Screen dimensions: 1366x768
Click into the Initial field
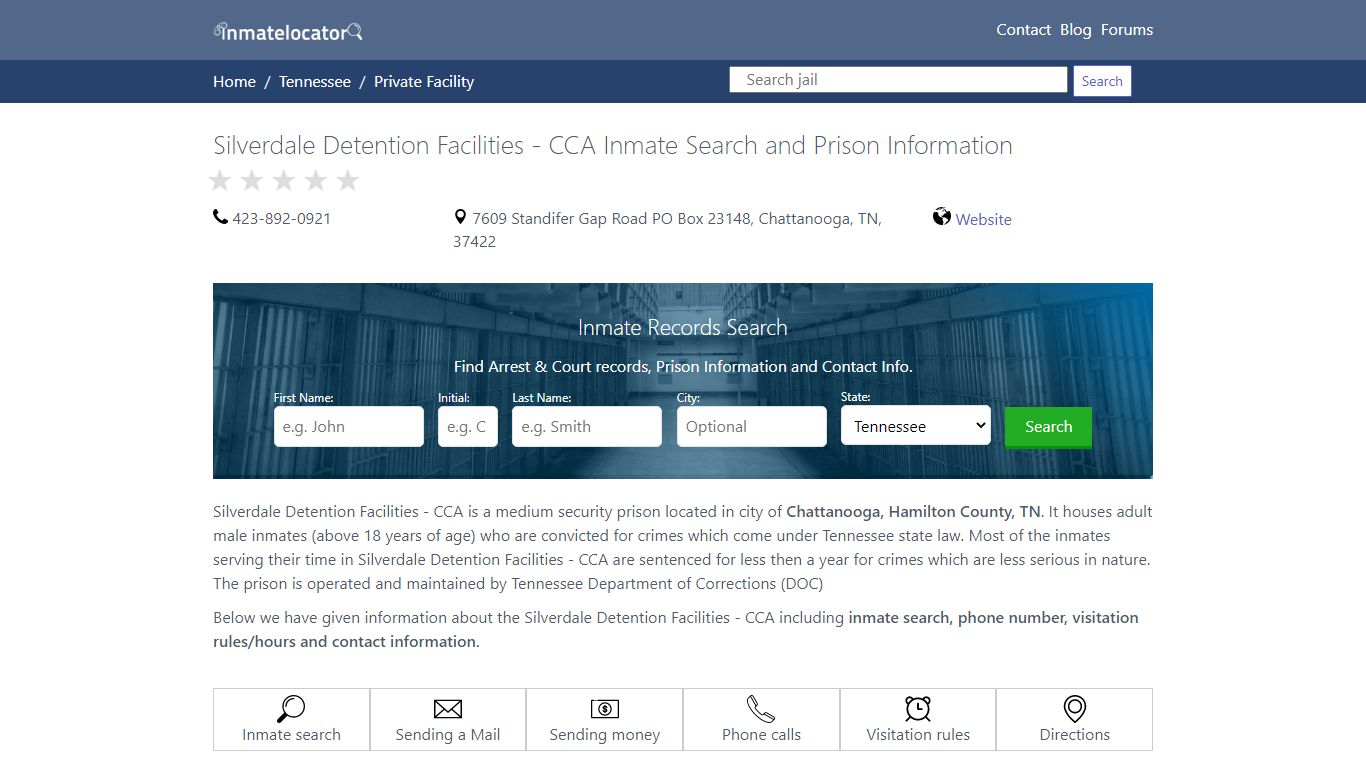[468, 427]
